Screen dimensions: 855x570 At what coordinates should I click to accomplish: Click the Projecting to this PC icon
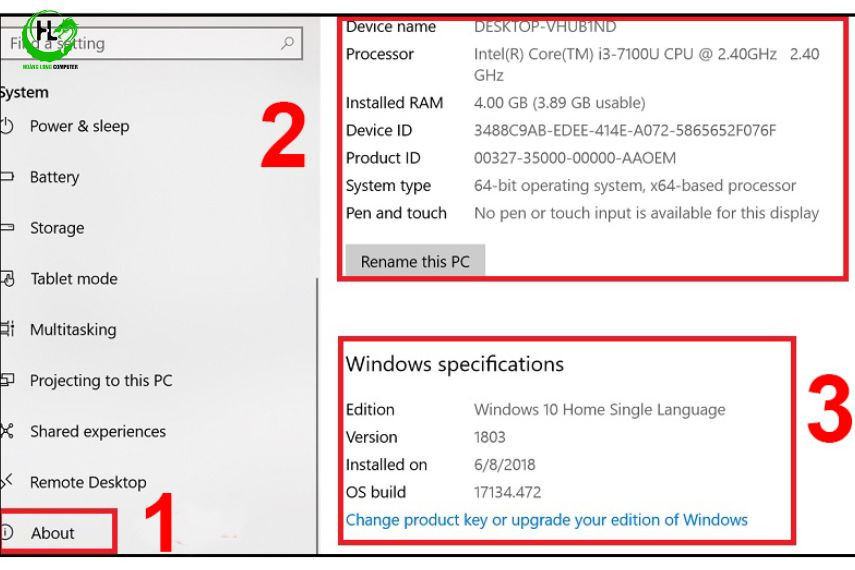pos(7,380)
